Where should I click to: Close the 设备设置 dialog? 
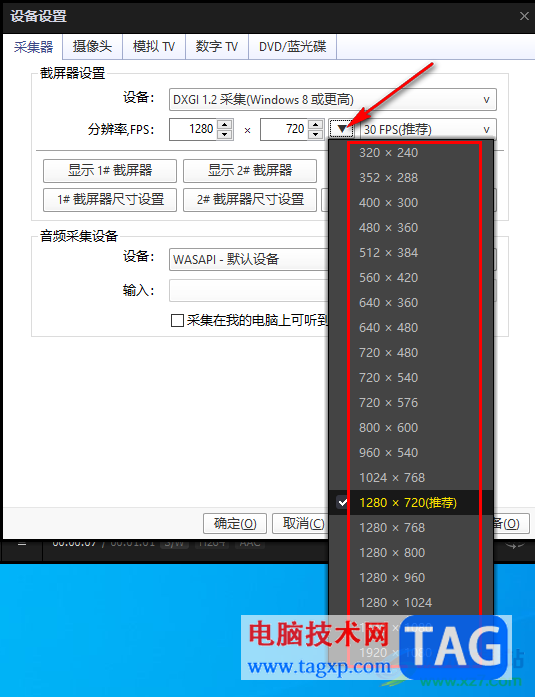click(524, 16)
